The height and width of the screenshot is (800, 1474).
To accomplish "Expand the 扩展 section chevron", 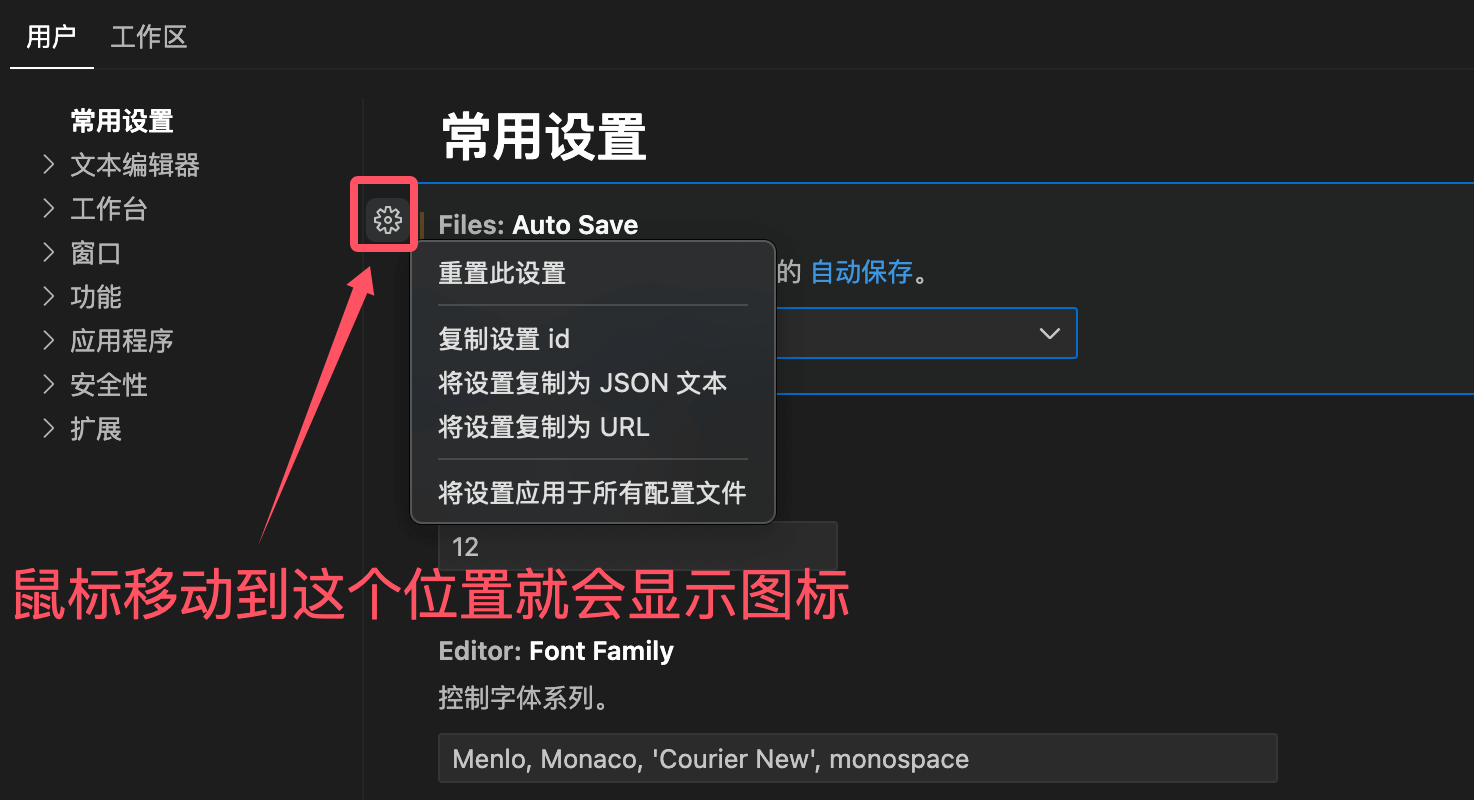I will click(48, 429).
